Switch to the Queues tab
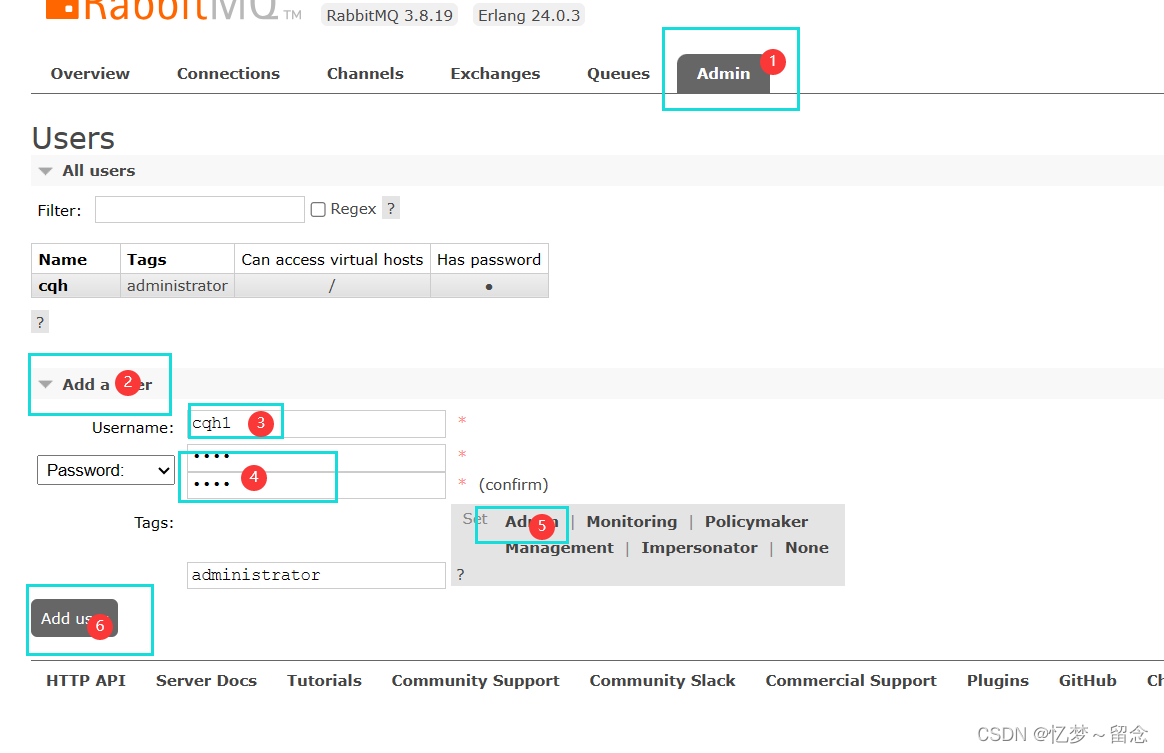This screenshot has width=1164, height=753. point(618,73)
